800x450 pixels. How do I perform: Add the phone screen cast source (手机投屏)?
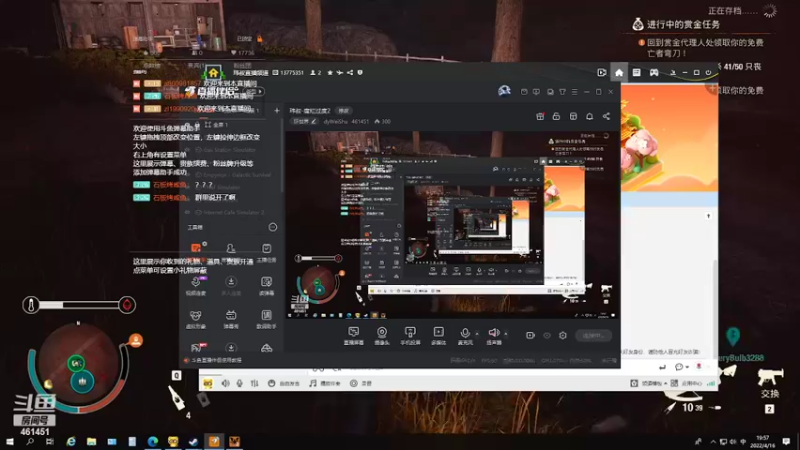coord(410,335)
